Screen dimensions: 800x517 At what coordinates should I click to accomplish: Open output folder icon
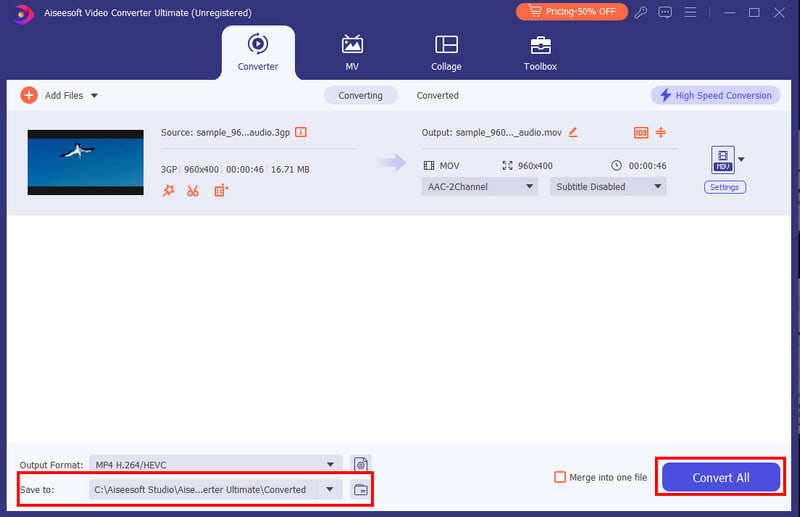[x=361, y=489]
